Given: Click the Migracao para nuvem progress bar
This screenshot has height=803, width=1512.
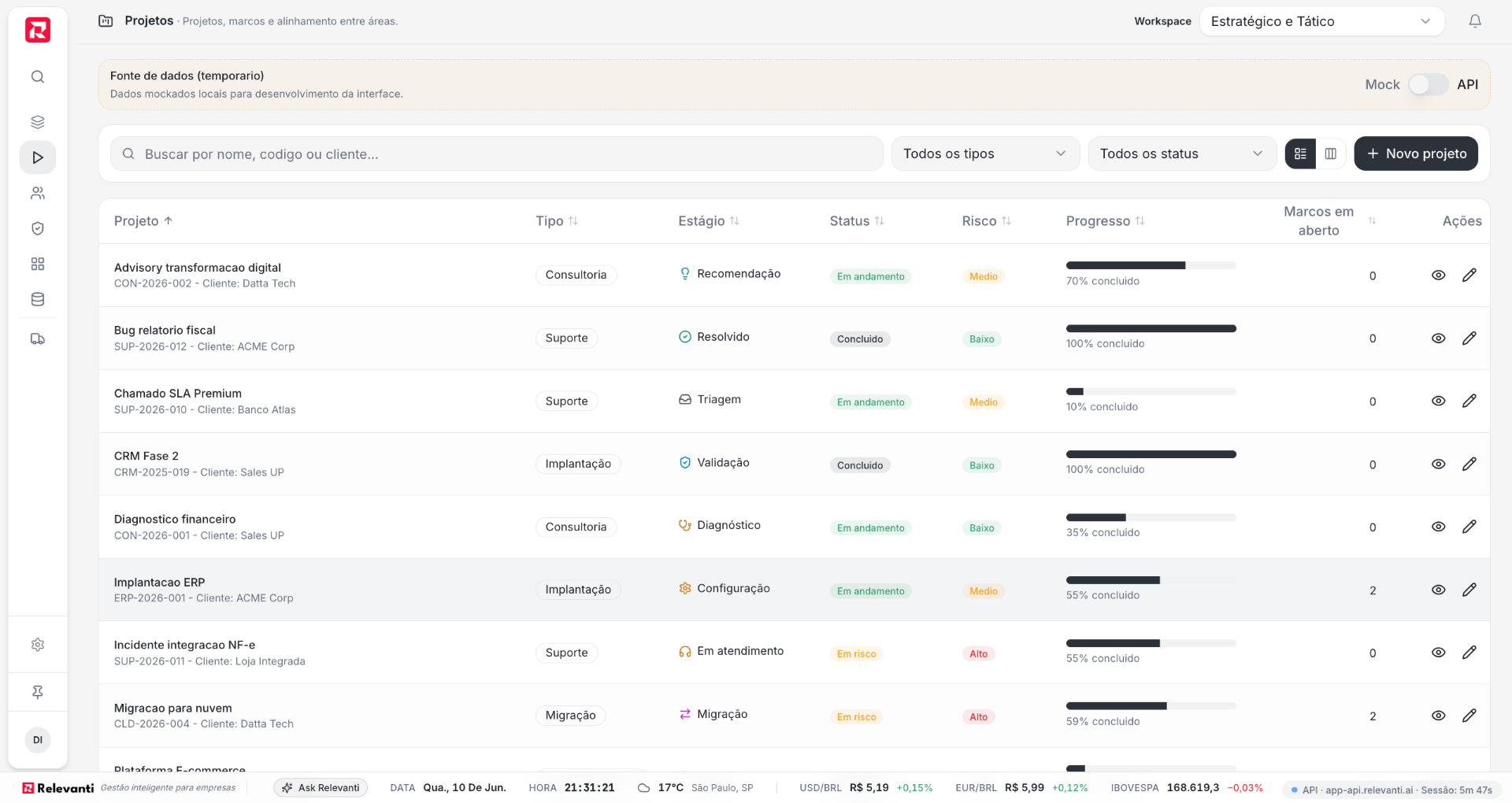Looking at the screenshot, I should pyautogui.click(x=1151, y=706).
